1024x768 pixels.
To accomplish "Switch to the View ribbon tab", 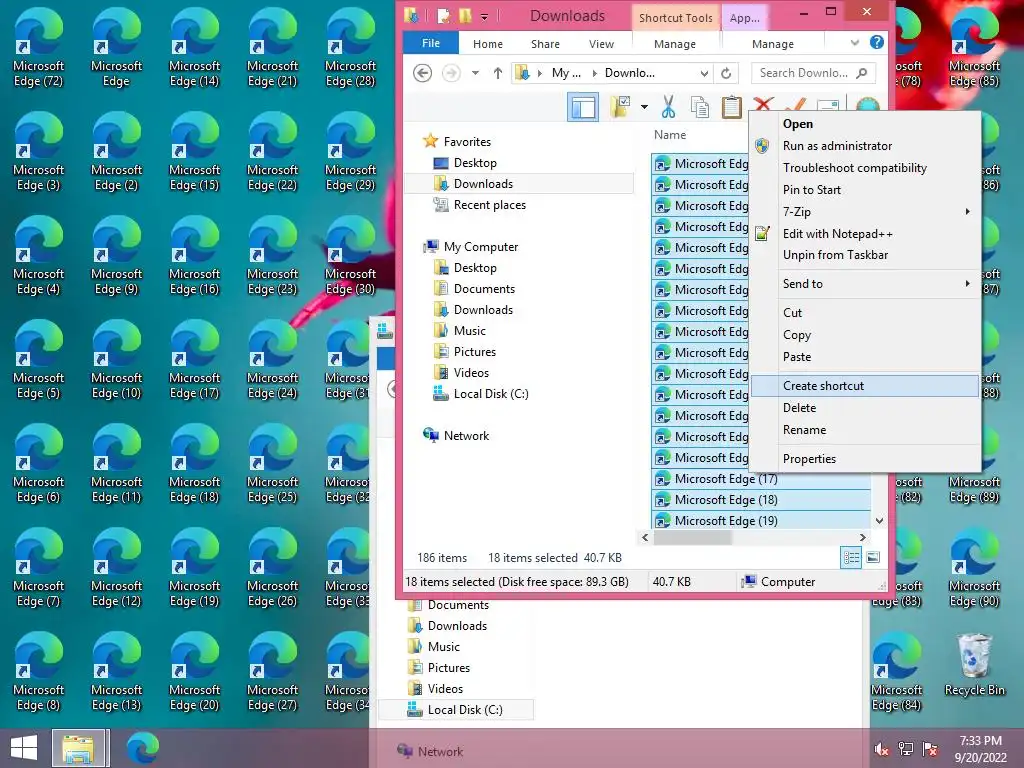I will coord(601,44).
